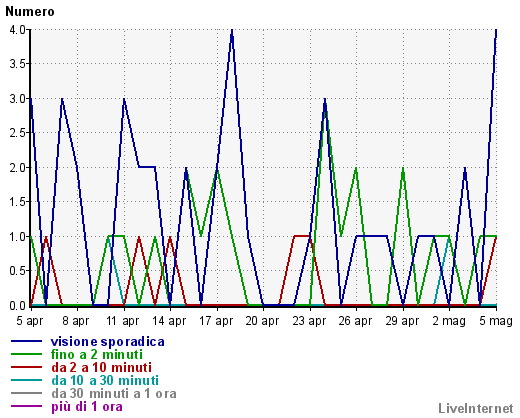This screenshot has height=418, width=520.
Task: Click the red plateau near 22 apr
Action: 302,236
